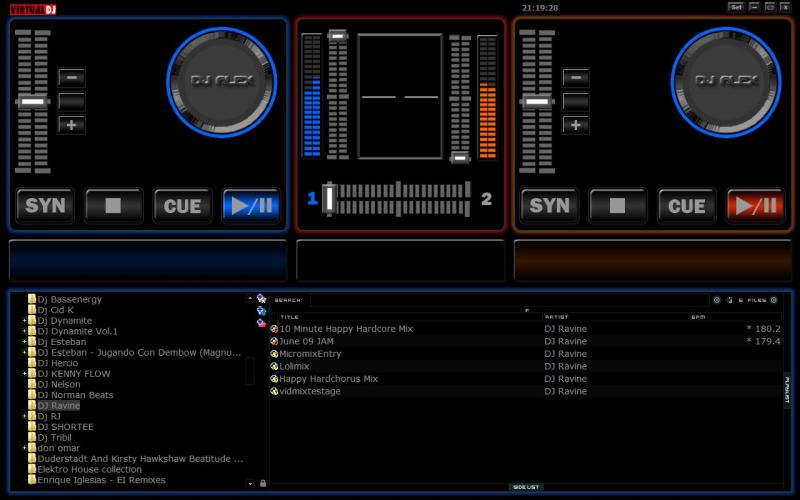The height and width of the screenshot is (500, 800).
Task: Expand the don omar folder
Action: pos(24,448)
